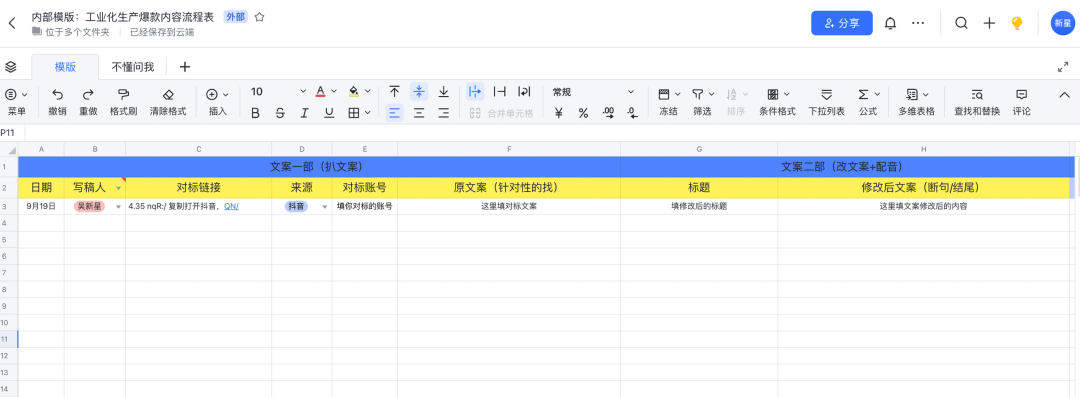Open the QN/ link in C3
1080x397 pixels.
pyautogui.click(x=231, y=206)
